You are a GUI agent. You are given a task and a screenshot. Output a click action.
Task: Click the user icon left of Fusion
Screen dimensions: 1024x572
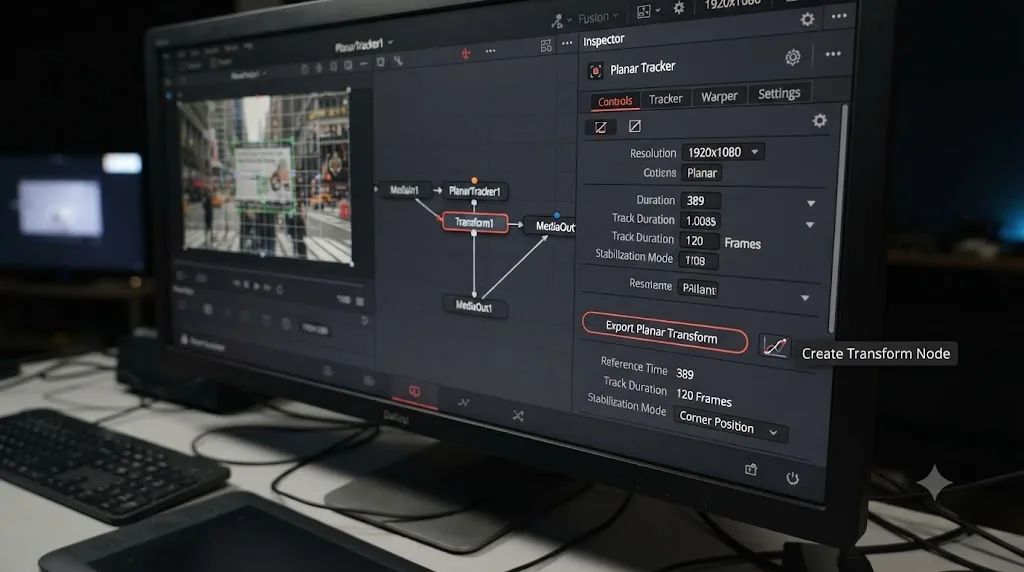tap(557, 22)
